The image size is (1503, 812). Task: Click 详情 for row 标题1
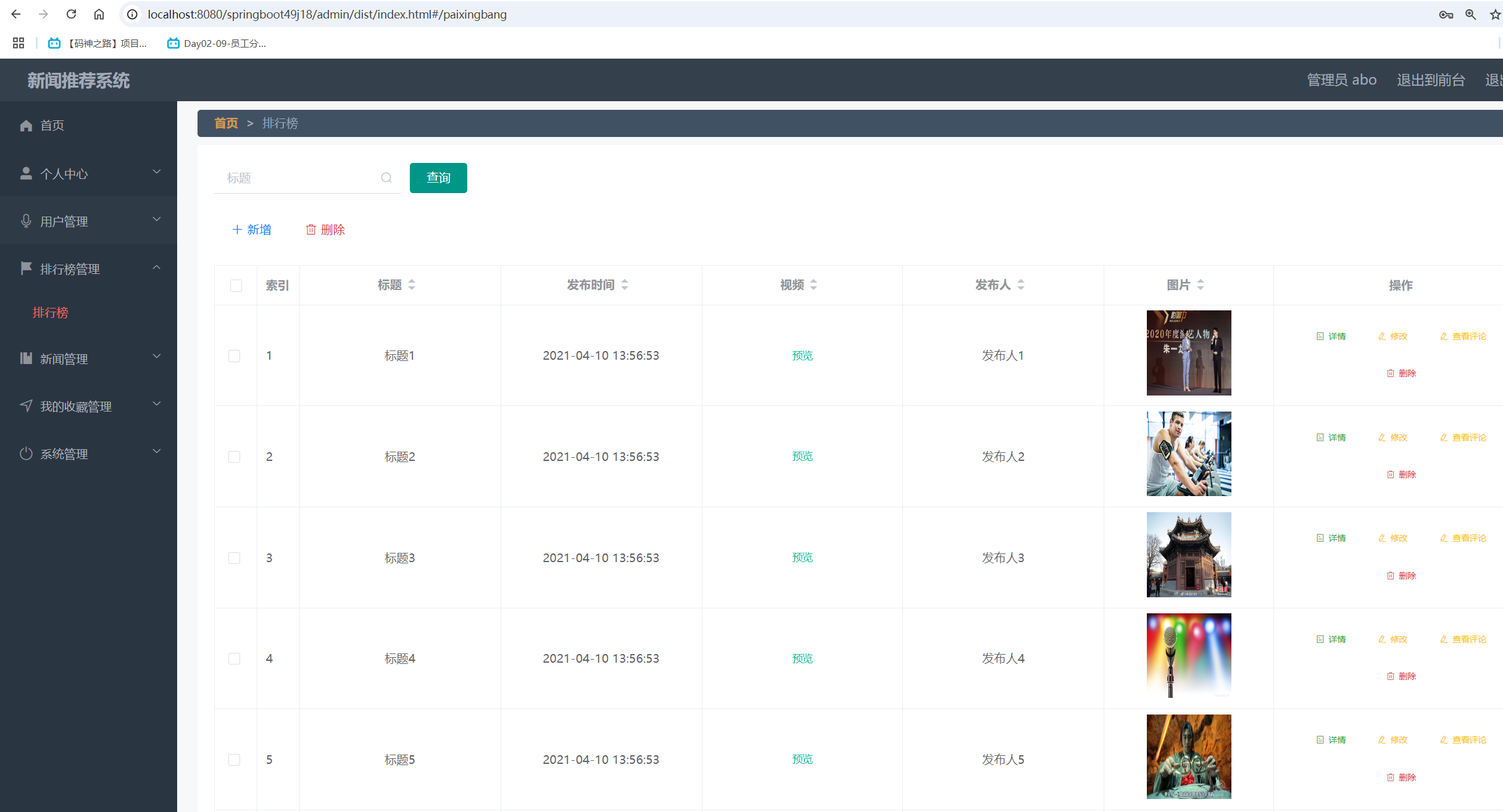1331,336
